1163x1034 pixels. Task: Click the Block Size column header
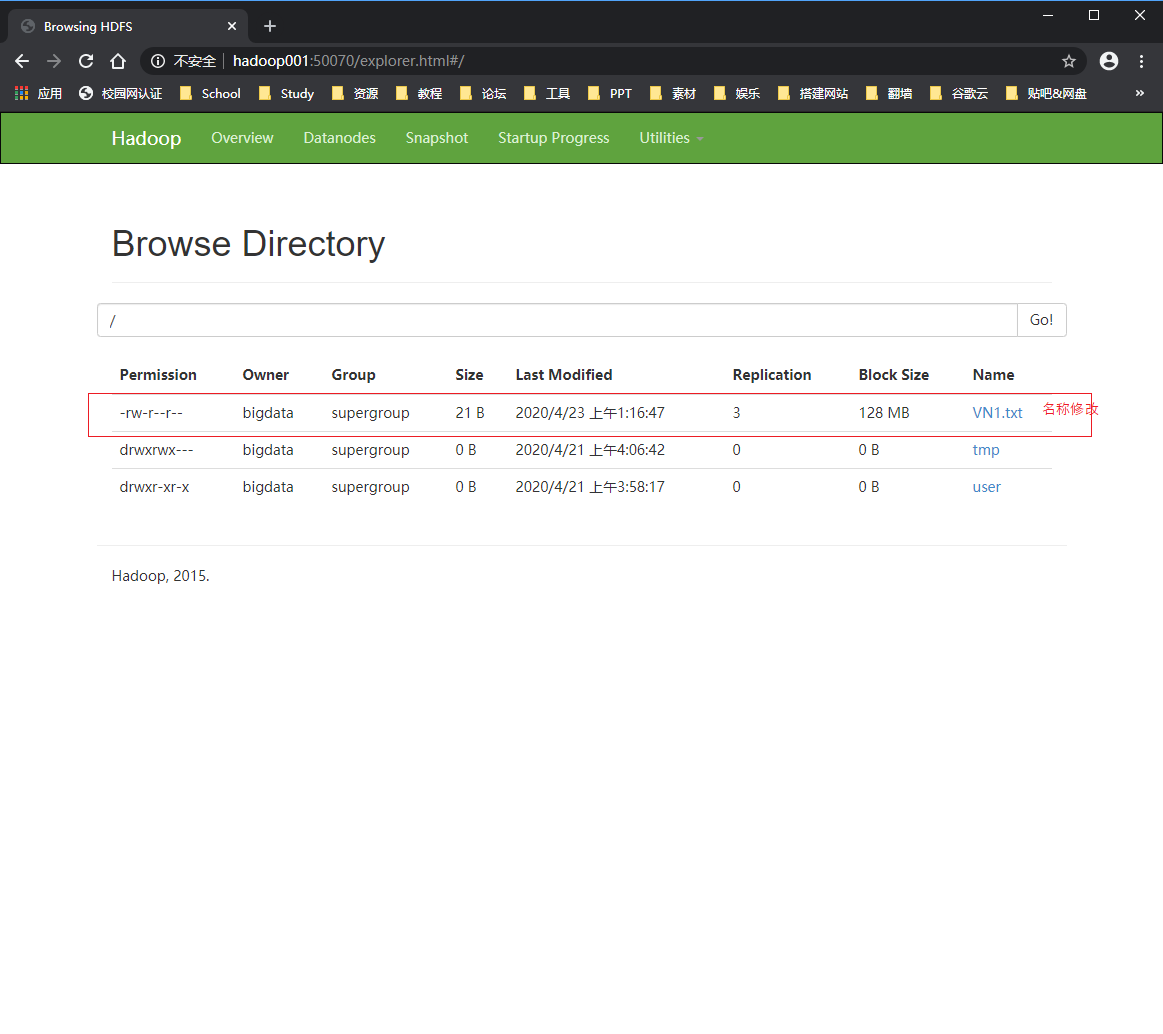(893, 375)
